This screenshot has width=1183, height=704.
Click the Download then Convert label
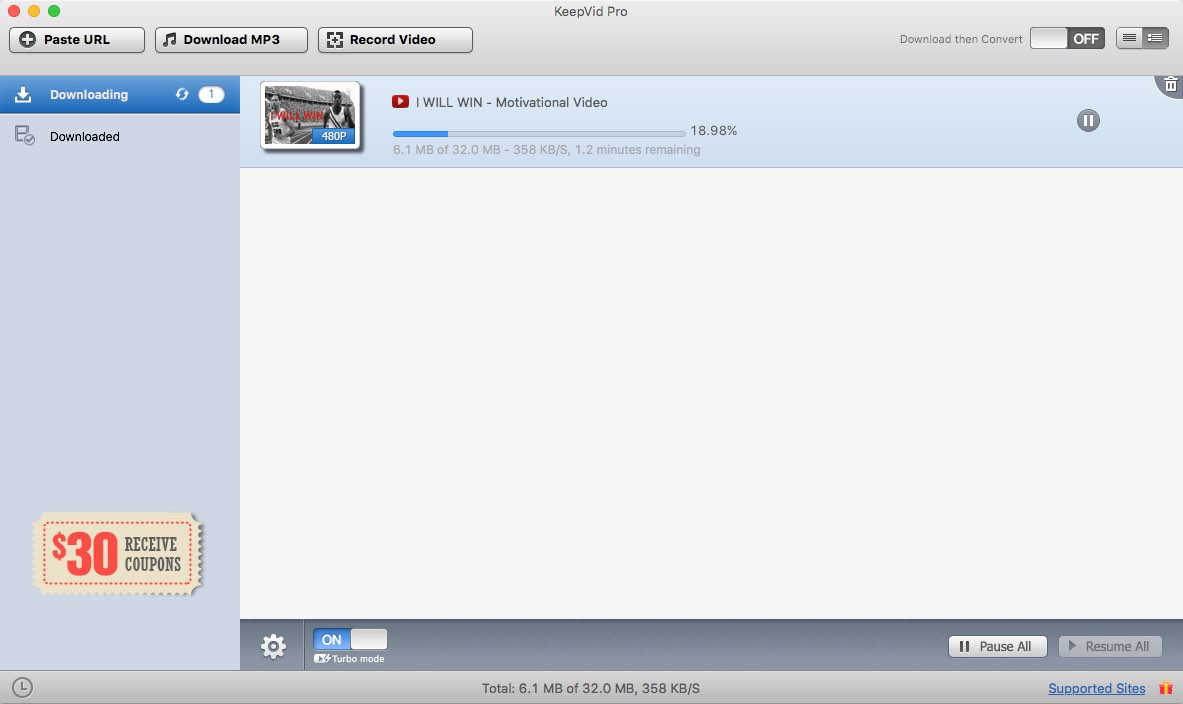[x=961, y=39]
